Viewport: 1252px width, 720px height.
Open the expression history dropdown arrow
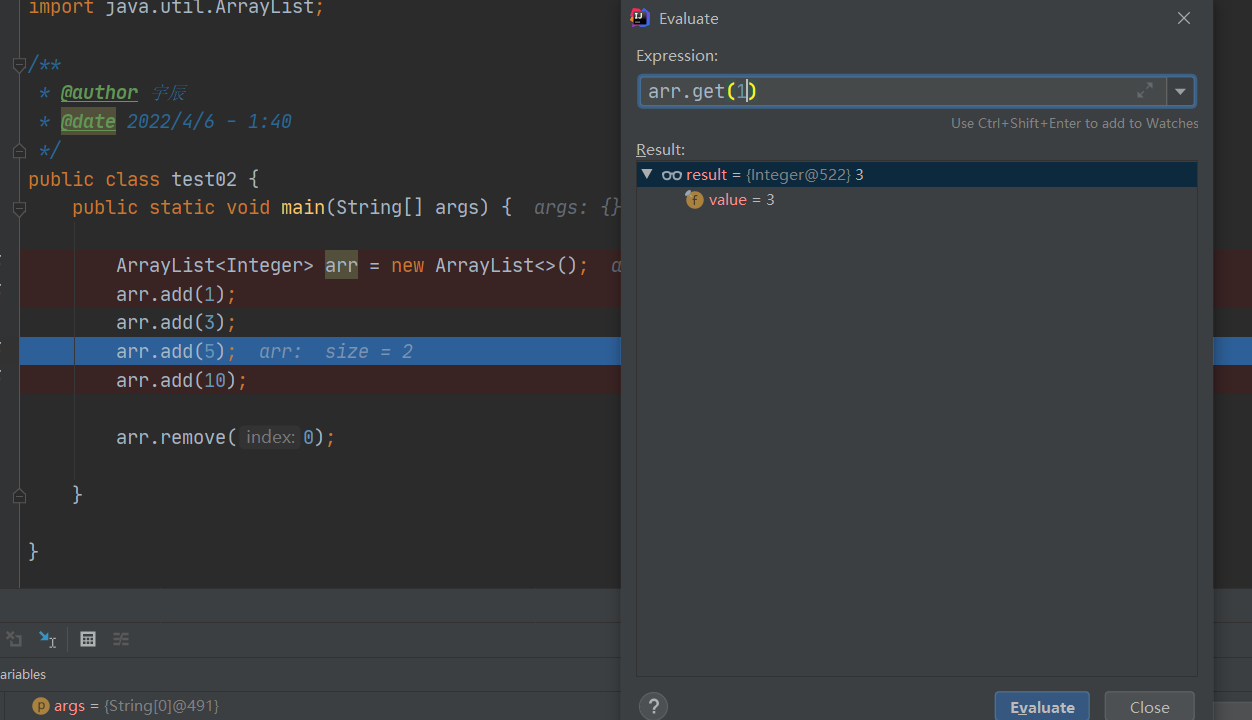[1180, 91]
